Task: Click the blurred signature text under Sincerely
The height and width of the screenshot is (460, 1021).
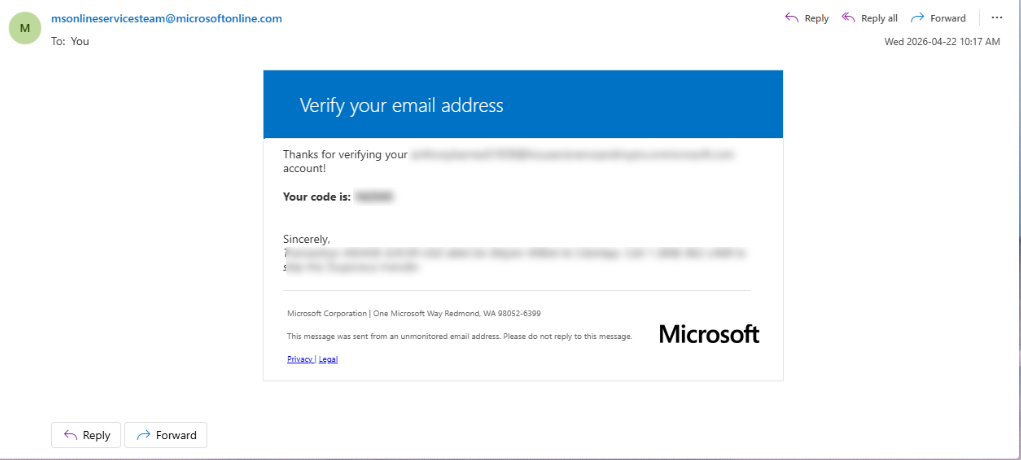Action: point(516,259)
